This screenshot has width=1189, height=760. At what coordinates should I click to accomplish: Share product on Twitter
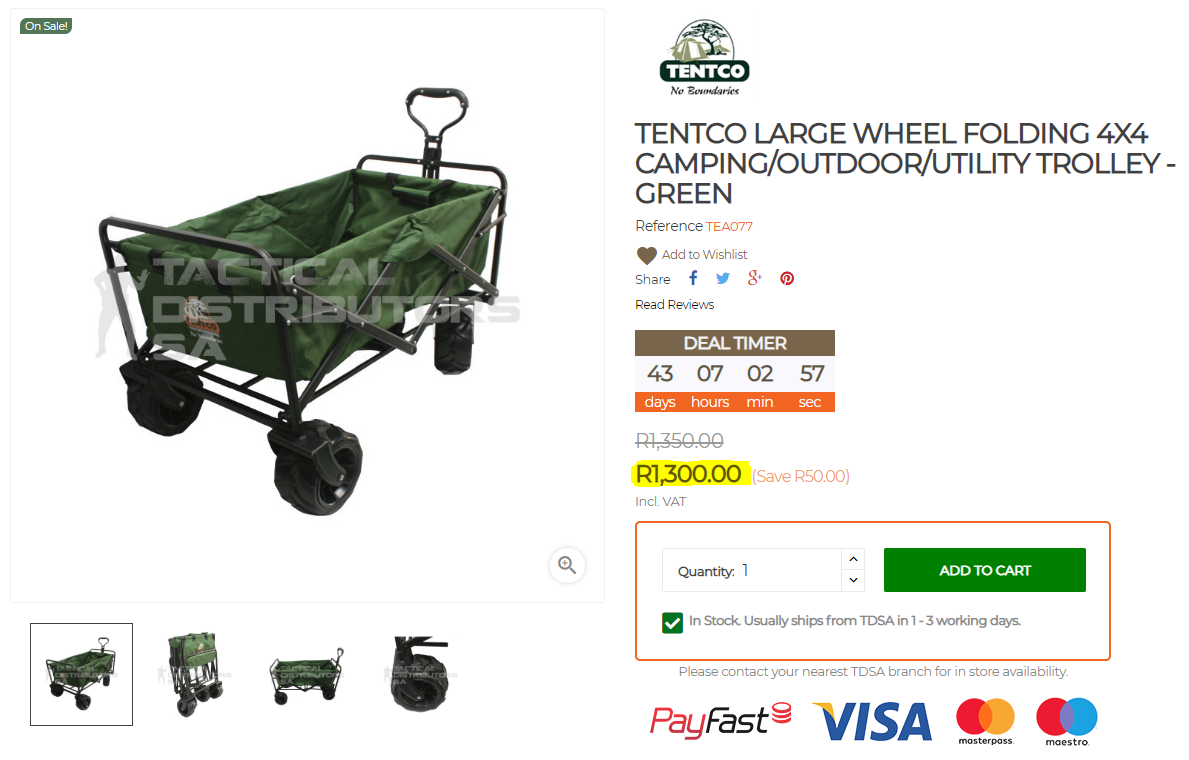pyautogui.click(x=723, y=278)
